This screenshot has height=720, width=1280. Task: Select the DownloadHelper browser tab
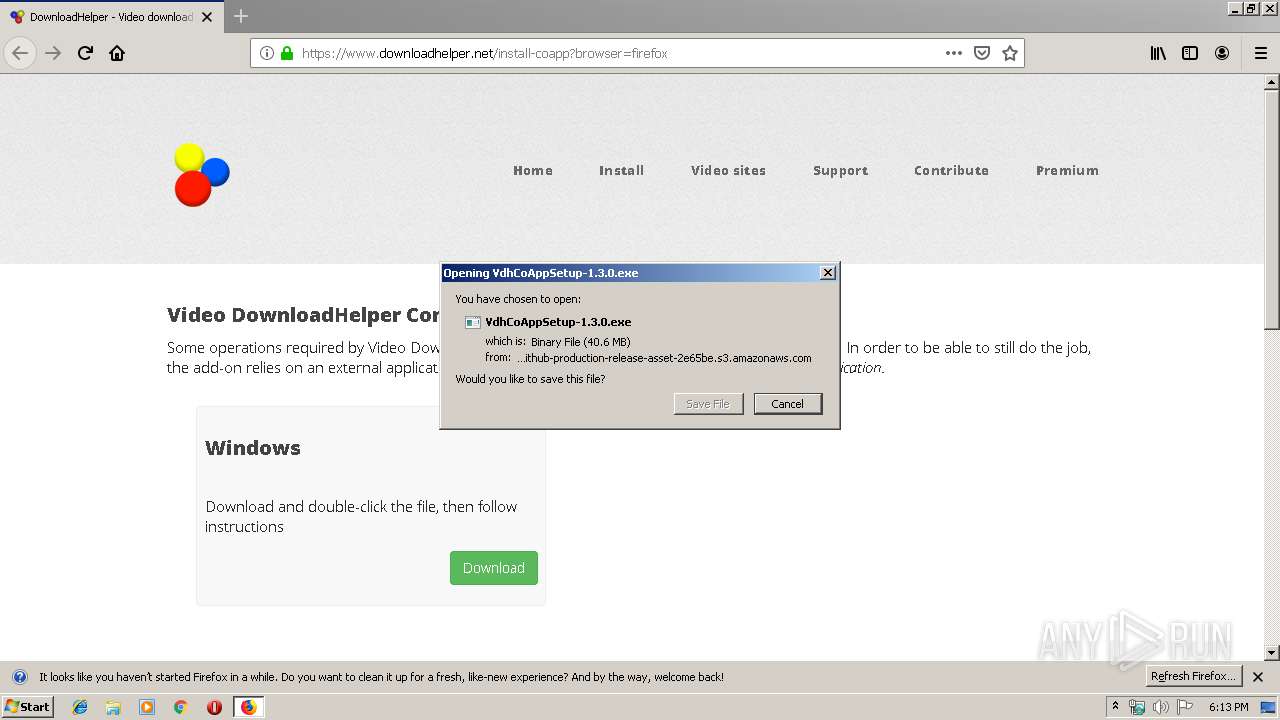[x=112, y=17]
